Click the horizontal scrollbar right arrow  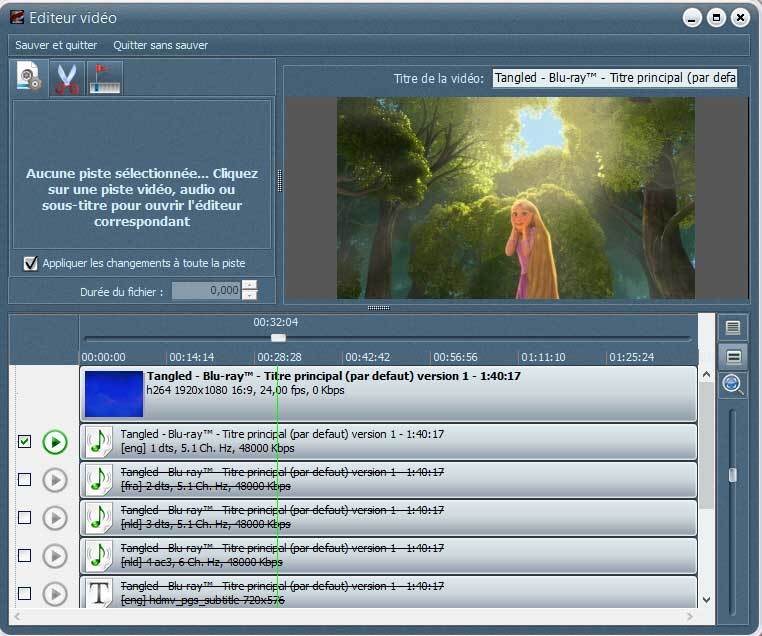click(690, 617)
